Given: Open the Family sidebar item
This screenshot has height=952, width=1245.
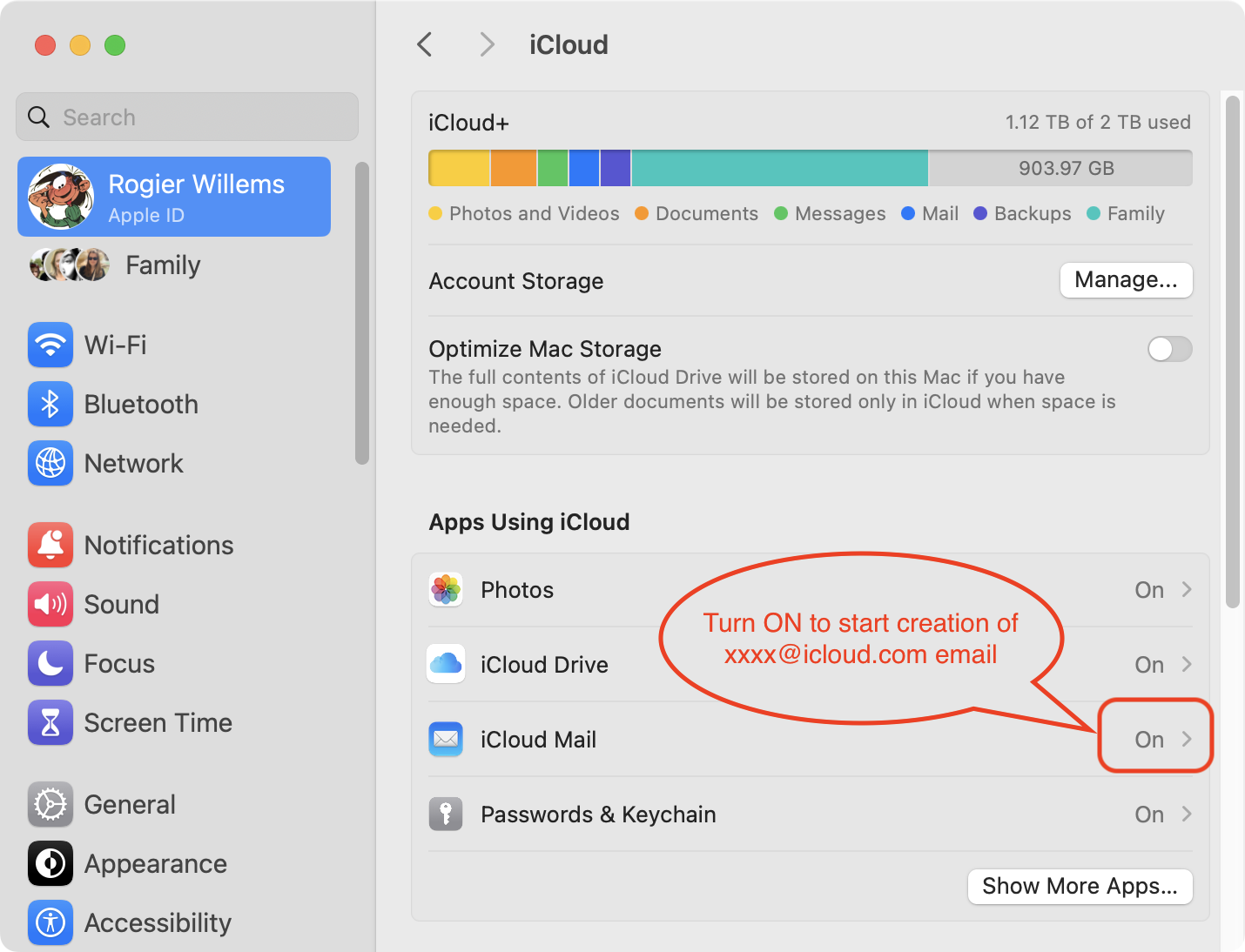Looking at the screenshot, I should click(x=174, y=265).
